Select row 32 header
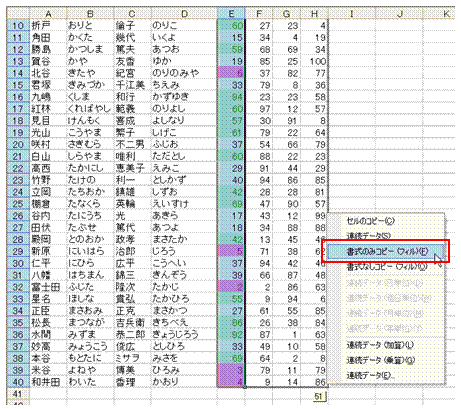Image resolution: width=461 pixels, height=409 pixels. click(x=18, y=287)
